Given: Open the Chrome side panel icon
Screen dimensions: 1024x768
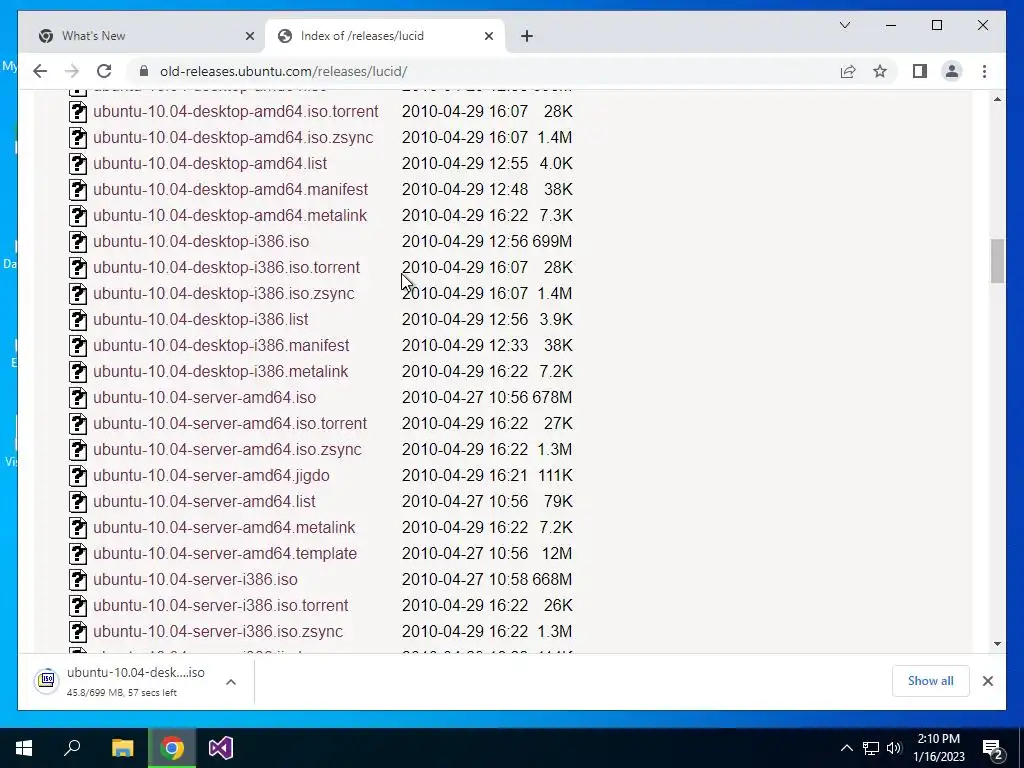Looking at the screenshot, I should pyautogui.click(x=920, y=71).
